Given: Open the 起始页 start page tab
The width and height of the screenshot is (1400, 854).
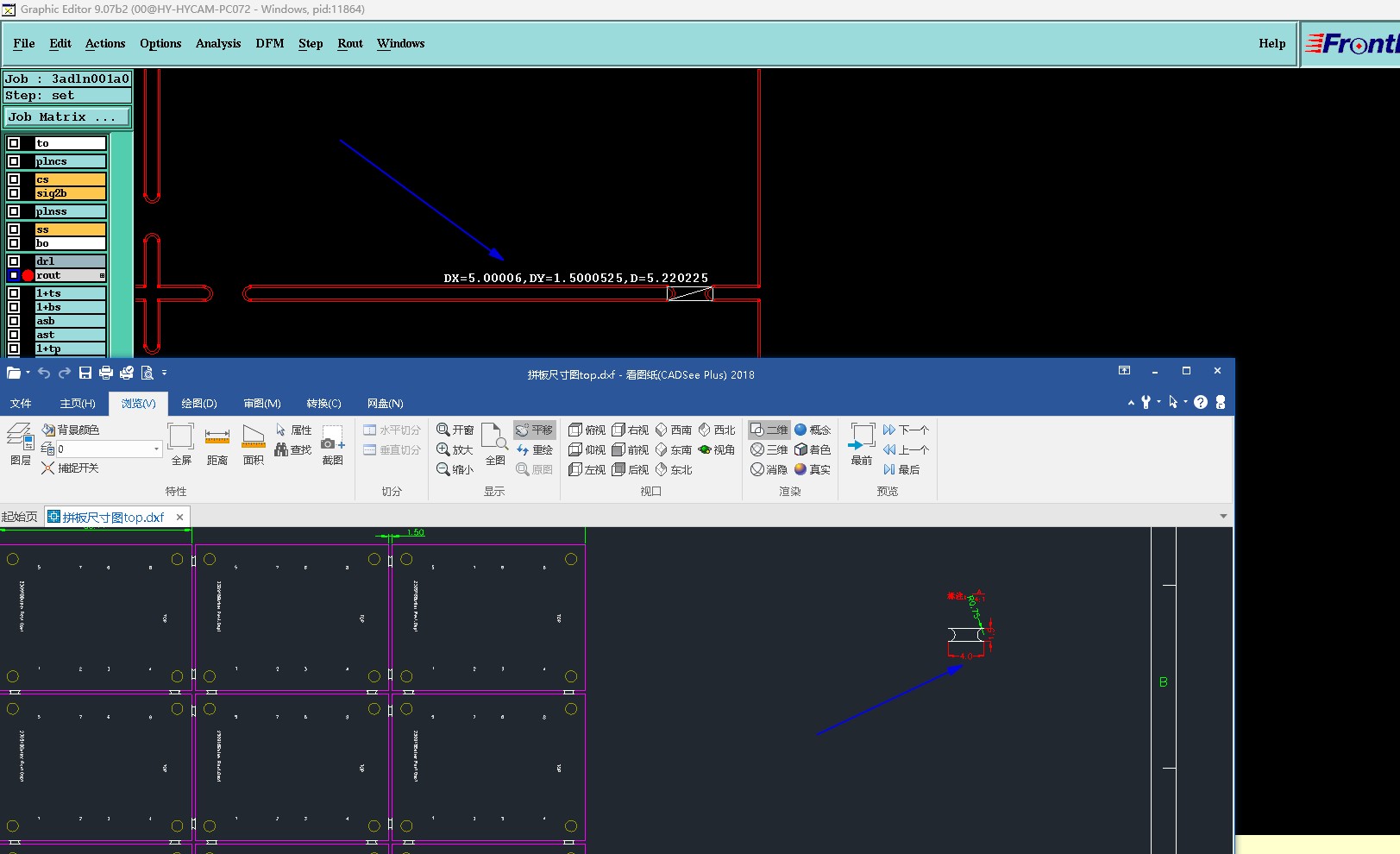Looking at the screenshot, I should [20, 517].
